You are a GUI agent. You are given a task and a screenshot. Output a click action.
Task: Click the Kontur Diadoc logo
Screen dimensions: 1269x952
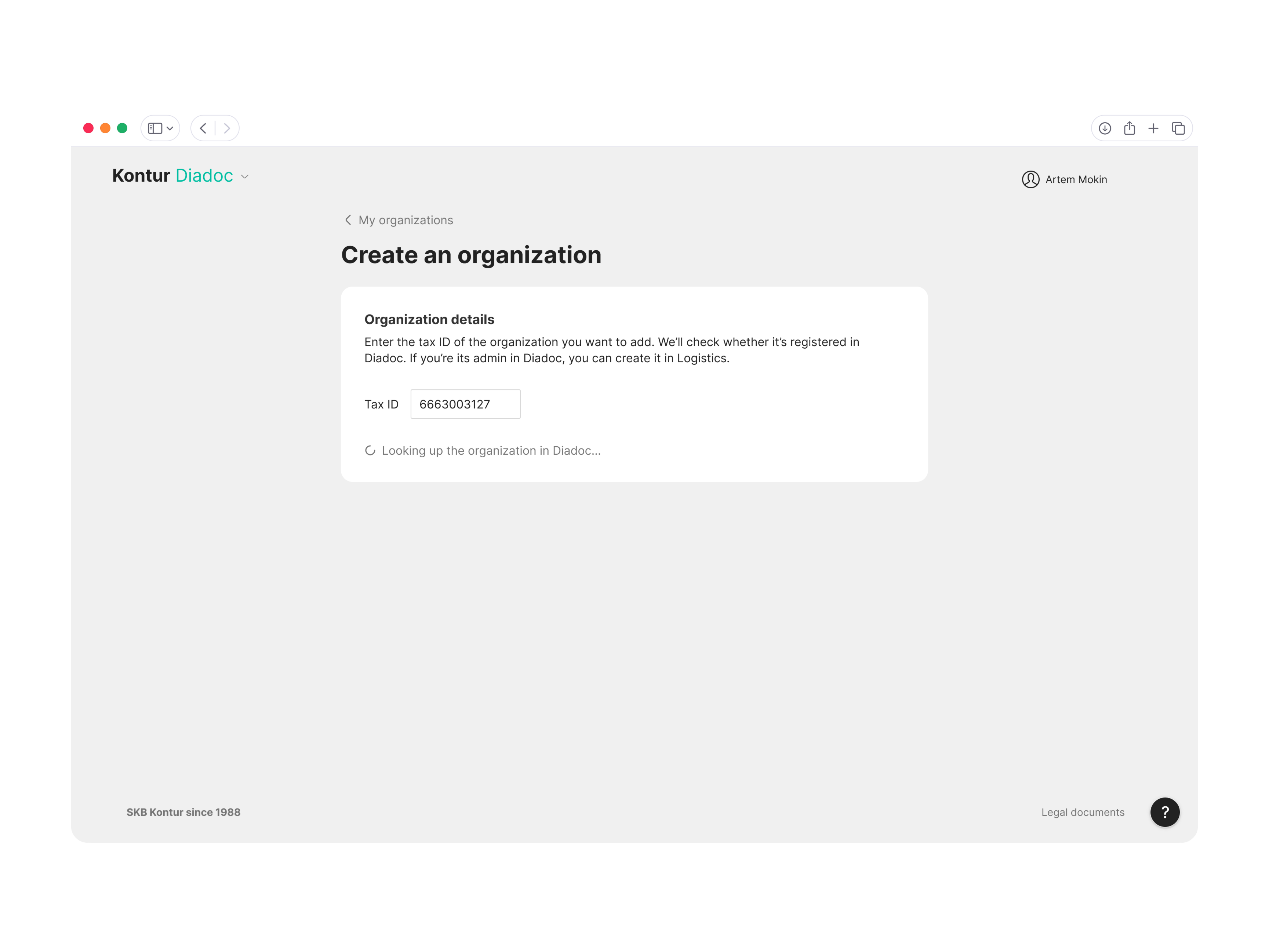point(173,175)
